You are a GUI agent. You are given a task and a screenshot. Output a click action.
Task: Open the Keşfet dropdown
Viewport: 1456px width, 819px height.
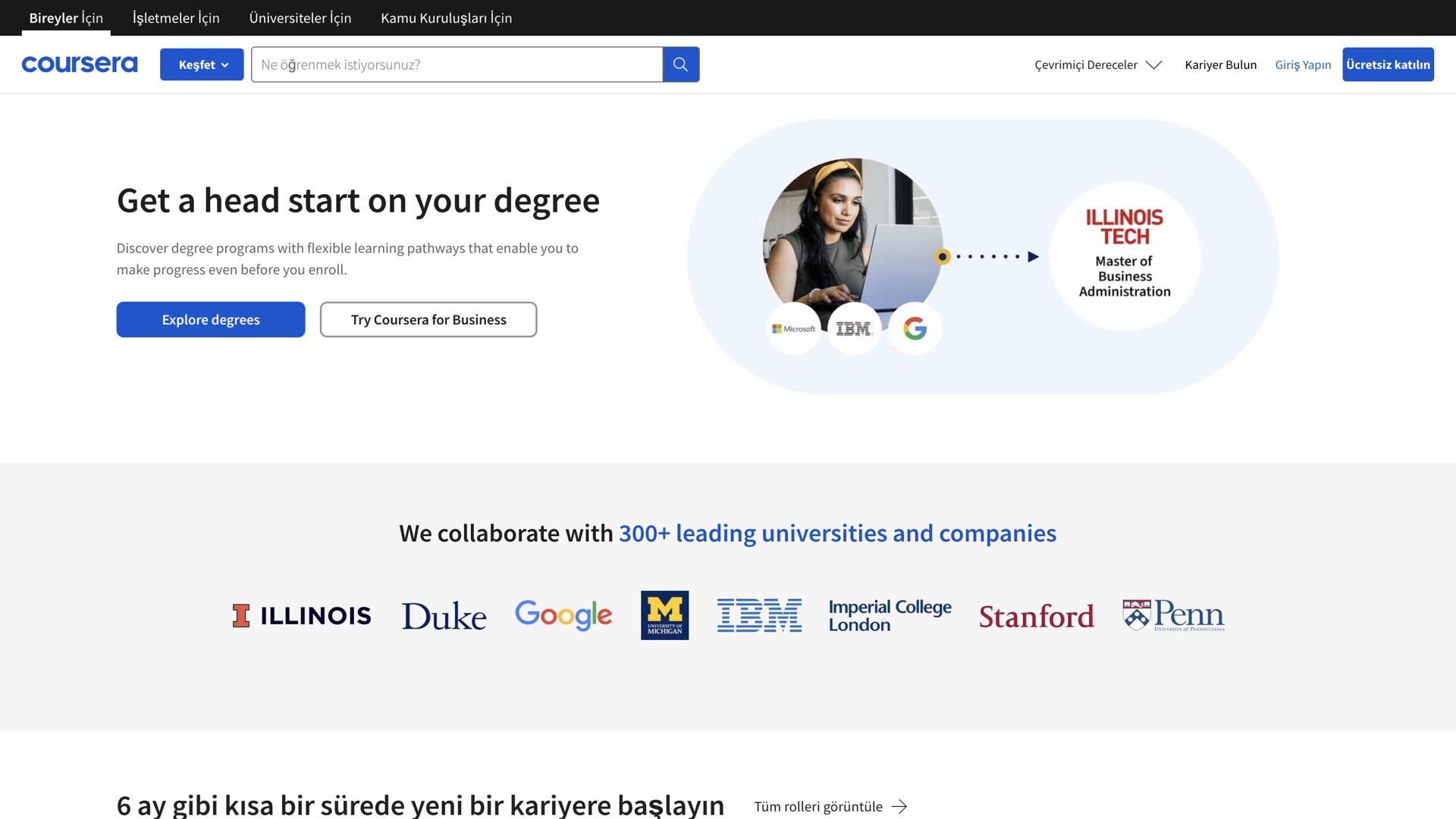click(202, 64)
